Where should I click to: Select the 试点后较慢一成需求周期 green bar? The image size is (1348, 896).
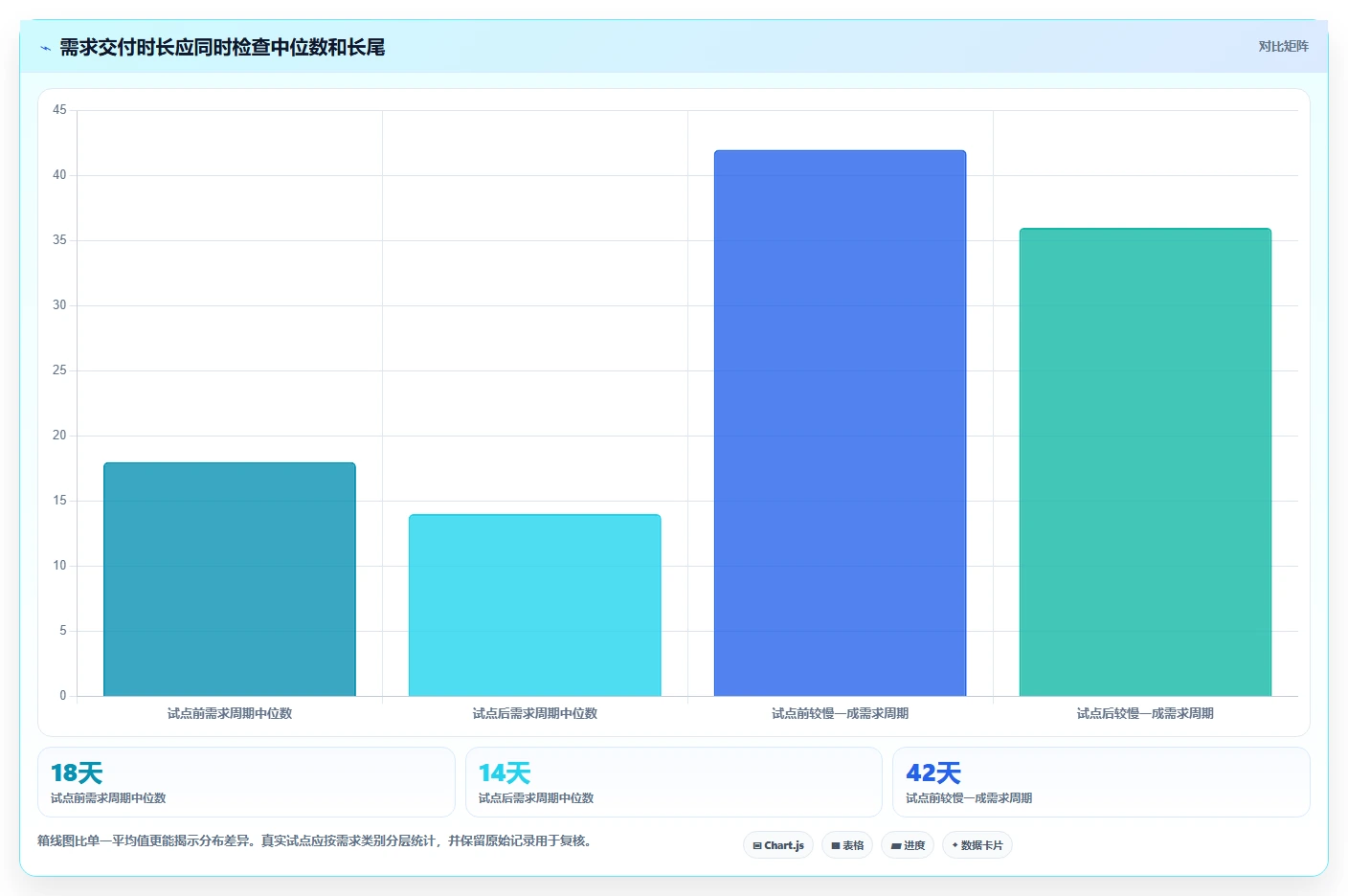1145,462
